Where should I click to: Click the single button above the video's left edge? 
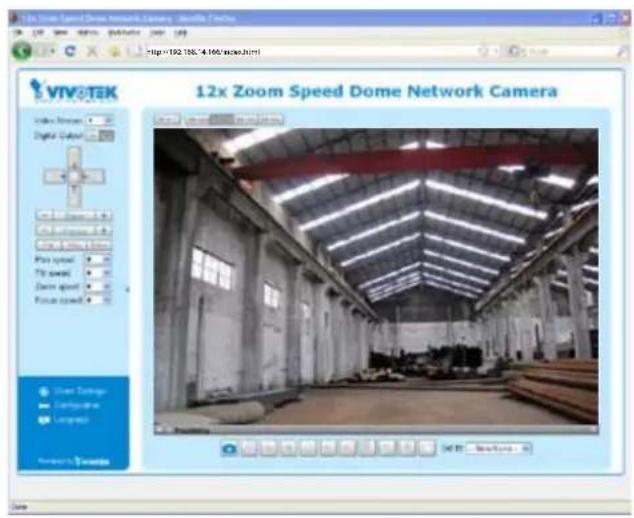click(167, 119)
